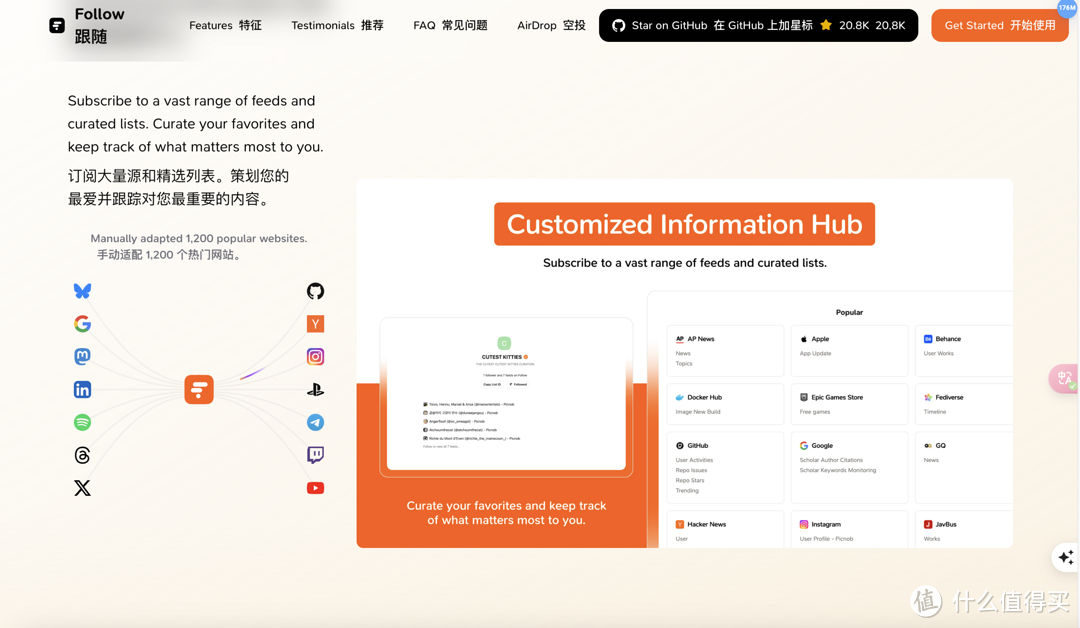Click the GitHub icon in Star button
Viewport: 1080px width, 628px height.
pyautogui.click(x=619, y=25)
